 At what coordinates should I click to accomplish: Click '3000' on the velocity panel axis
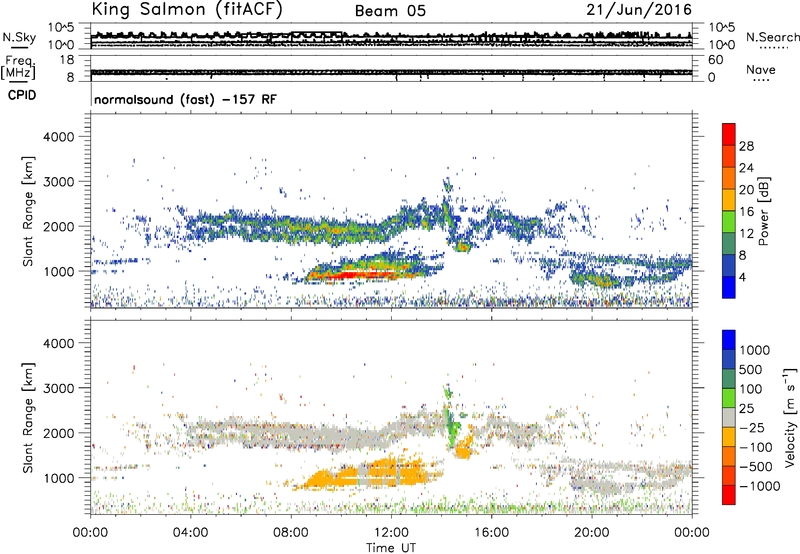click(x=58, y=388)
